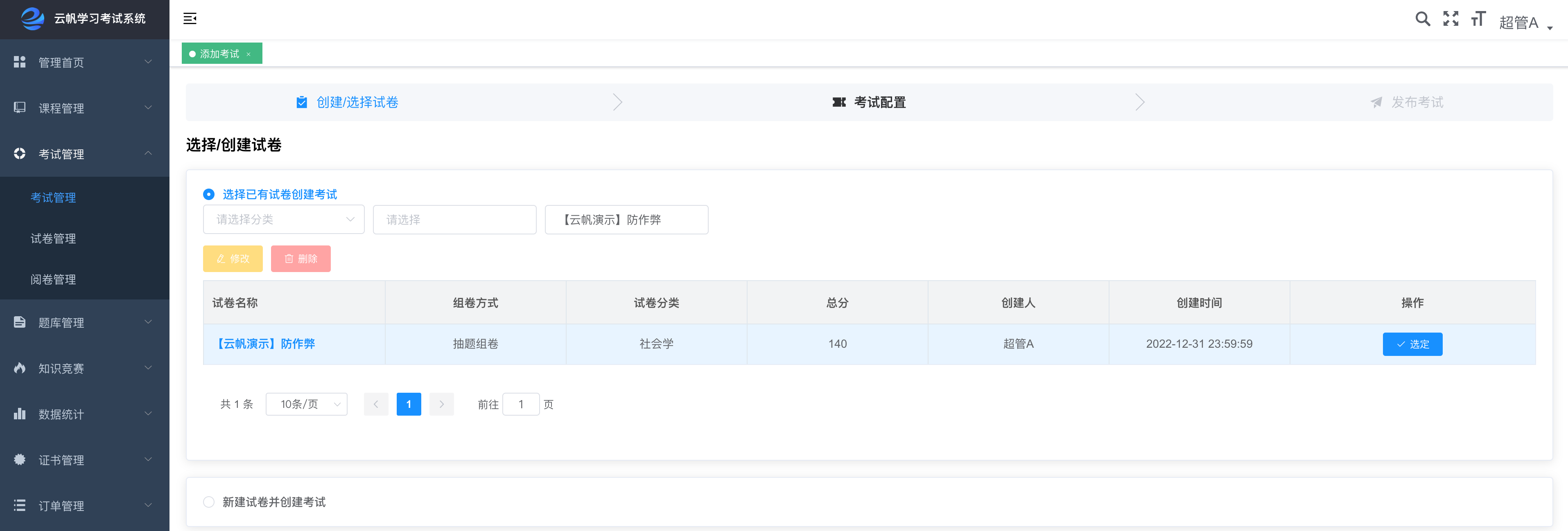1568x531 pixels.
Task: Click the 2022-12-31 23:59:59 cell
Action: pos(1199,344)
